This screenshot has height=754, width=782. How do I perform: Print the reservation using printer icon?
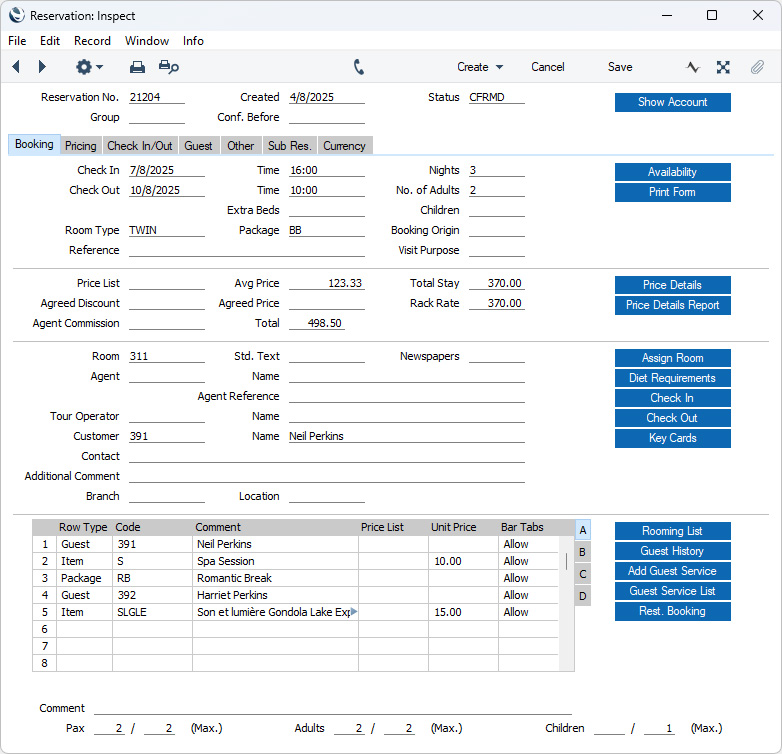pyautogui.click(x=137, y=67)
